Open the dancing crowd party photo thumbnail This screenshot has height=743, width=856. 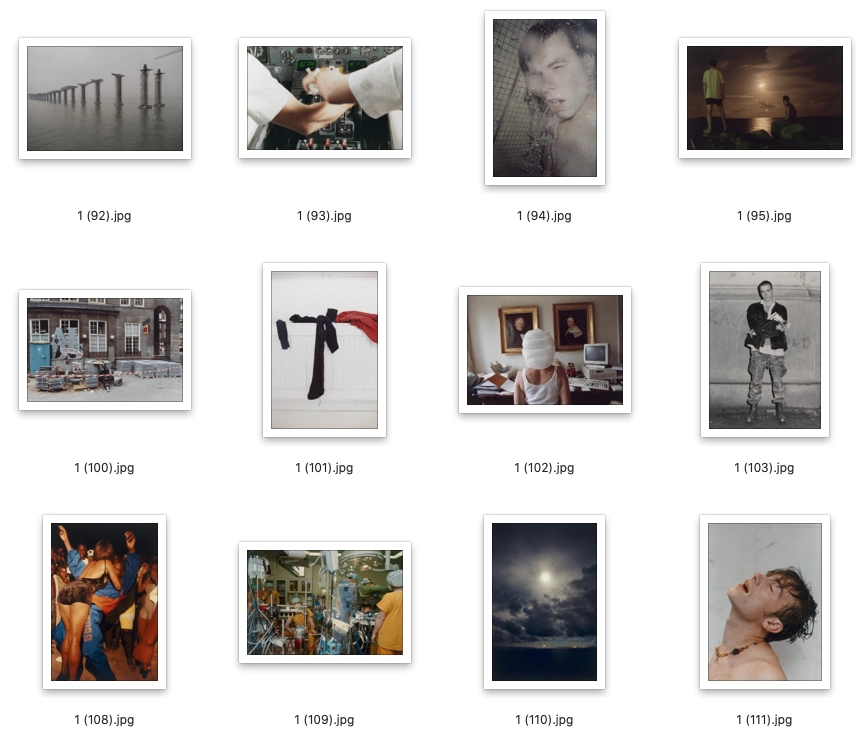105,602
